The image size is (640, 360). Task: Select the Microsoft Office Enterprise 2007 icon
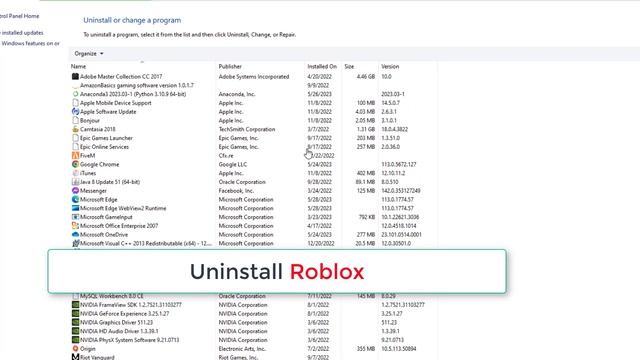click(x=75, y=226)
